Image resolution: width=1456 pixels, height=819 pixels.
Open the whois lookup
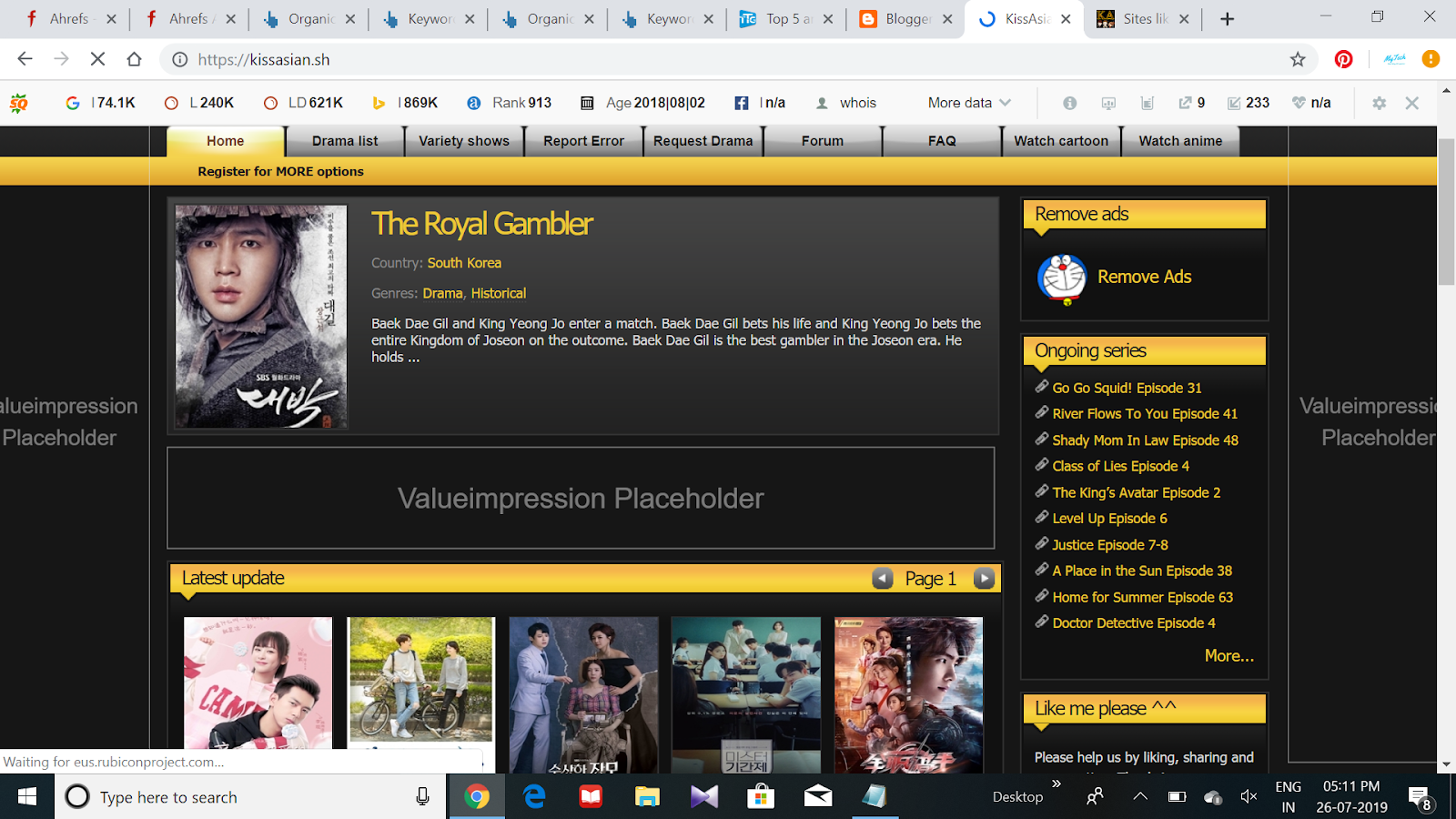click(x=847, y=103)
